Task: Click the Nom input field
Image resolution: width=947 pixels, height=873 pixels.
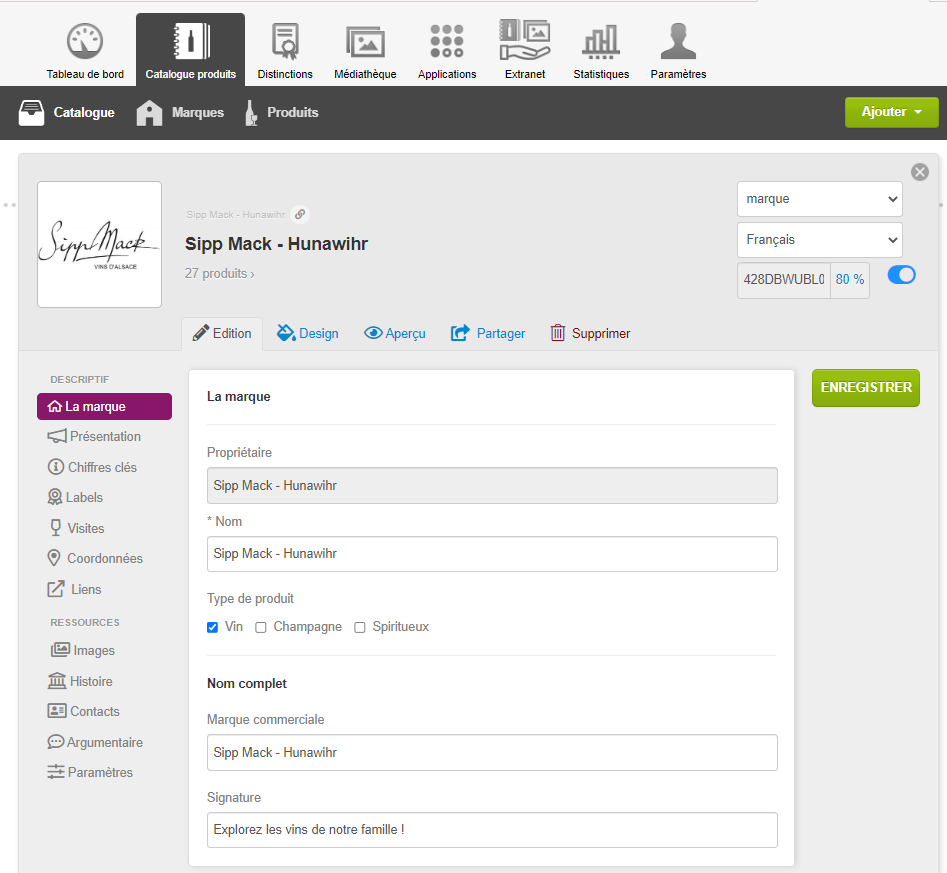Action: [x=492, y=554]
